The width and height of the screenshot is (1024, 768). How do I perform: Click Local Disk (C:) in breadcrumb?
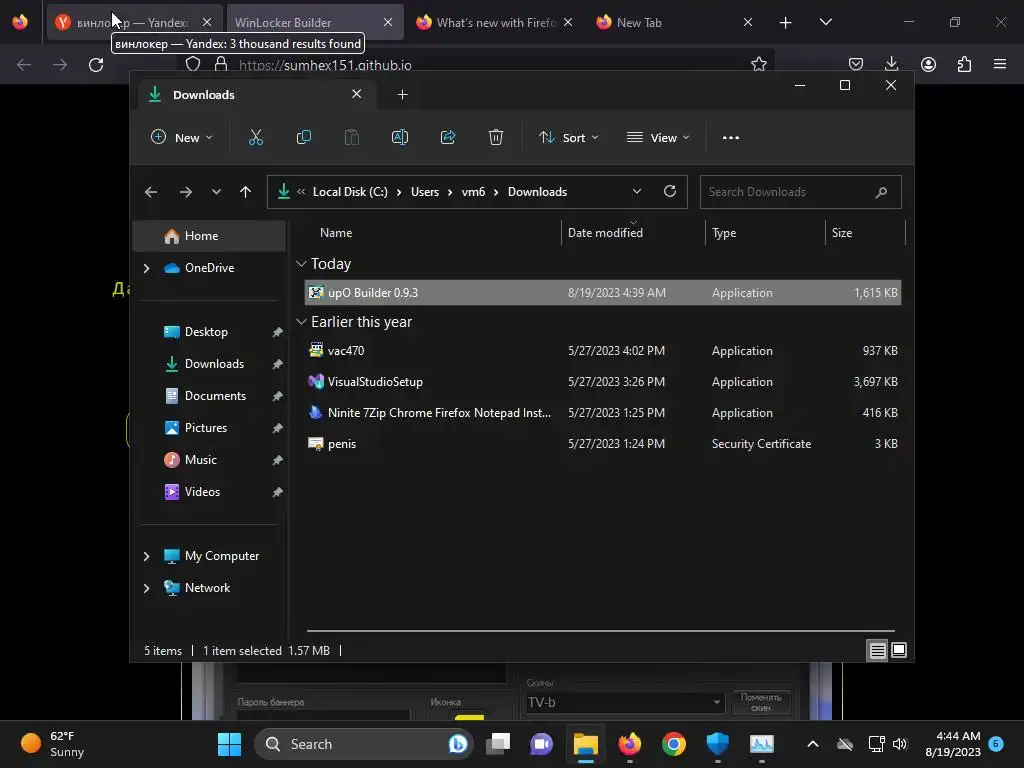coord(350,192)
